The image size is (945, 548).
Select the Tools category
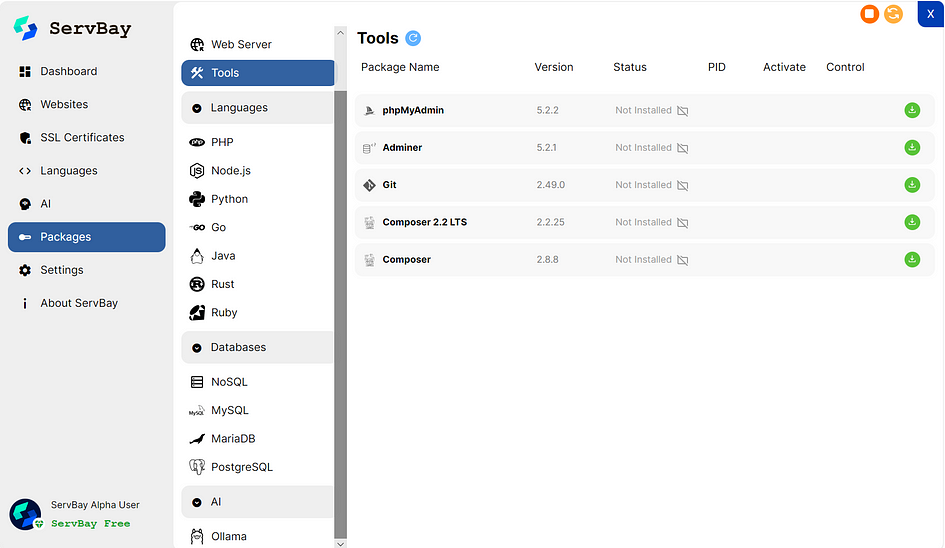[x=257, y=73]
